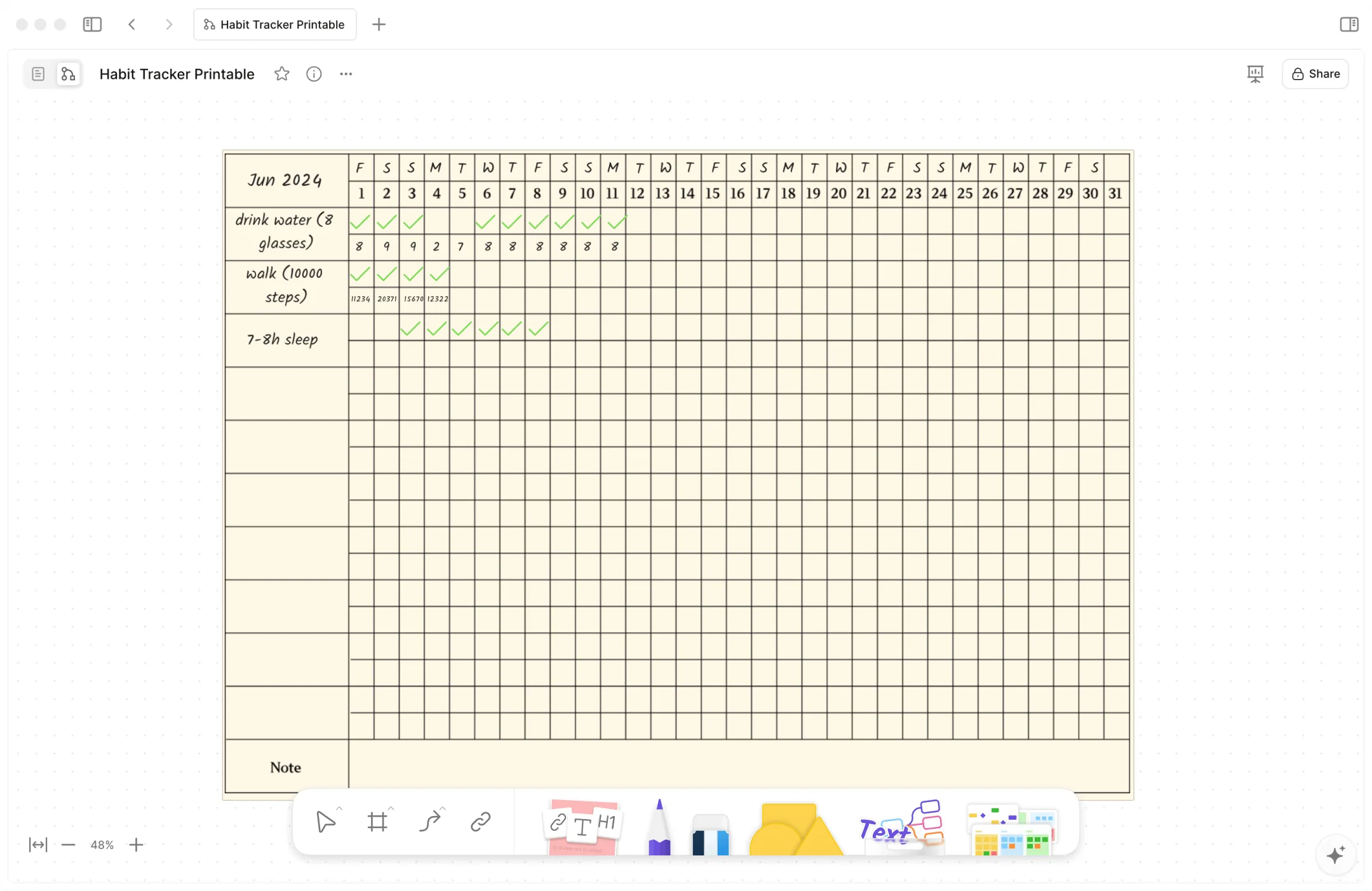Image resolution: width=1372 pixels, height=891 pixels.
Task: Click the date cell 27
Action: coord(1015,193)
